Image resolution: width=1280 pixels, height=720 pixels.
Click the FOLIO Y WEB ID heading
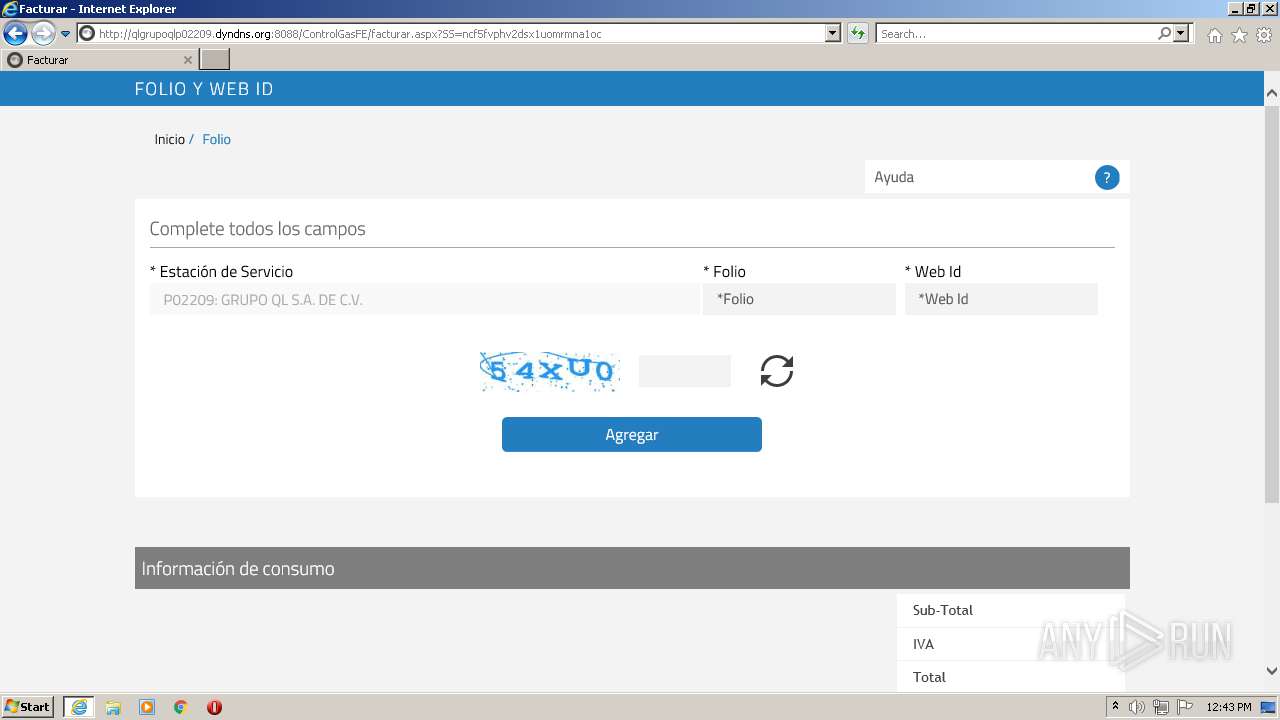click(x=204, y=89)
